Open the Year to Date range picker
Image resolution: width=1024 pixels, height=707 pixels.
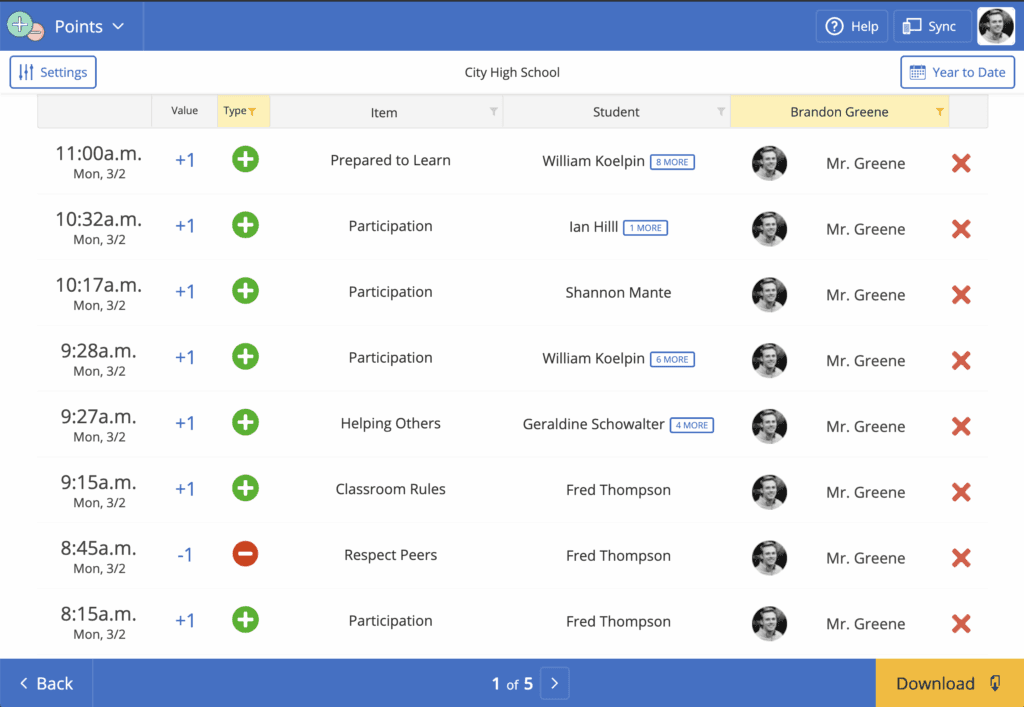957,72
